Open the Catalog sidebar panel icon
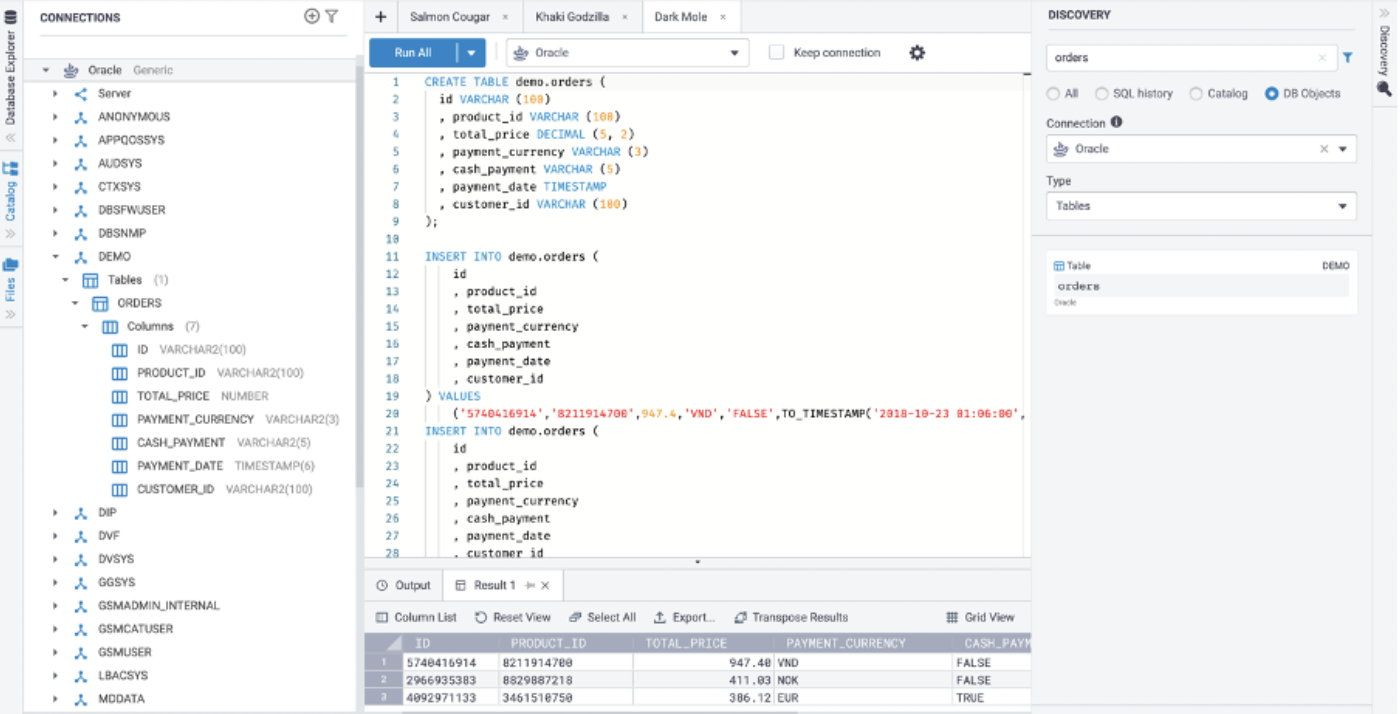 (11, 169)
